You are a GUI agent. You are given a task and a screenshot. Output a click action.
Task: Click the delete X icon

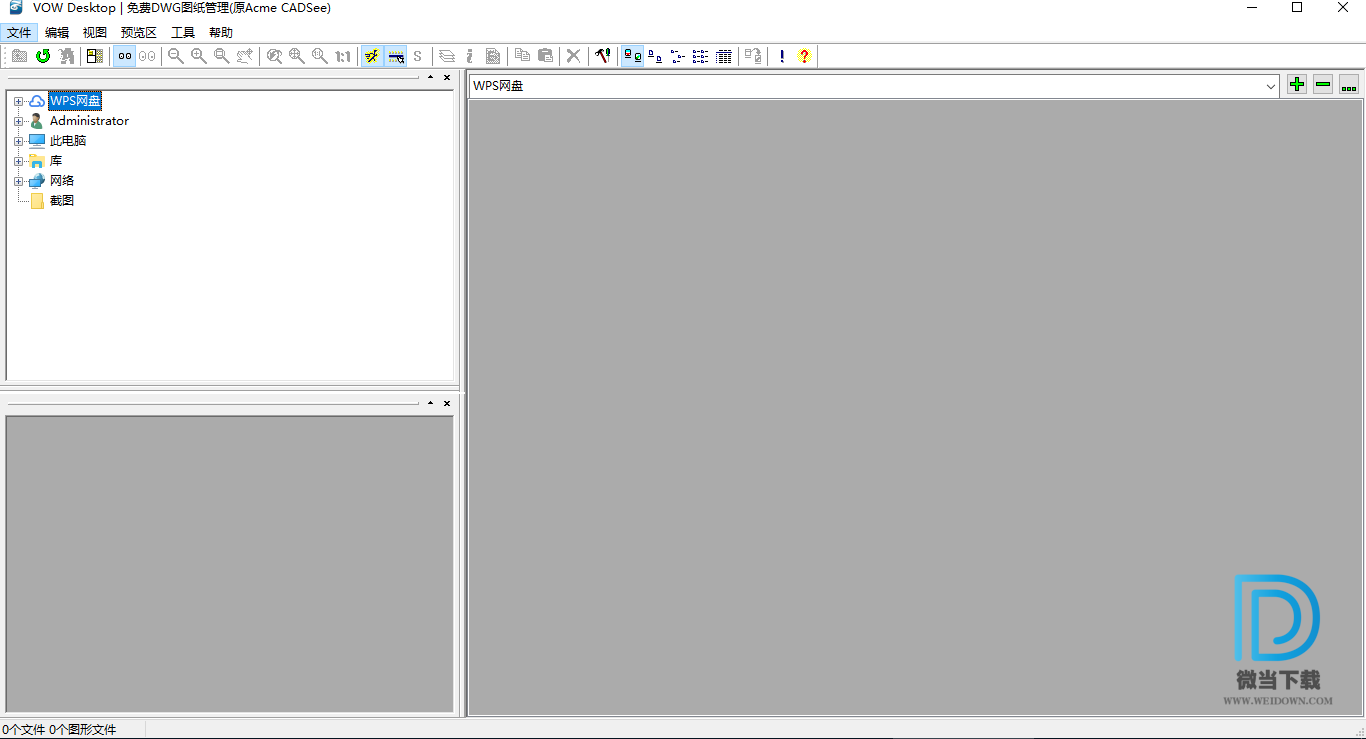[574, 56]
